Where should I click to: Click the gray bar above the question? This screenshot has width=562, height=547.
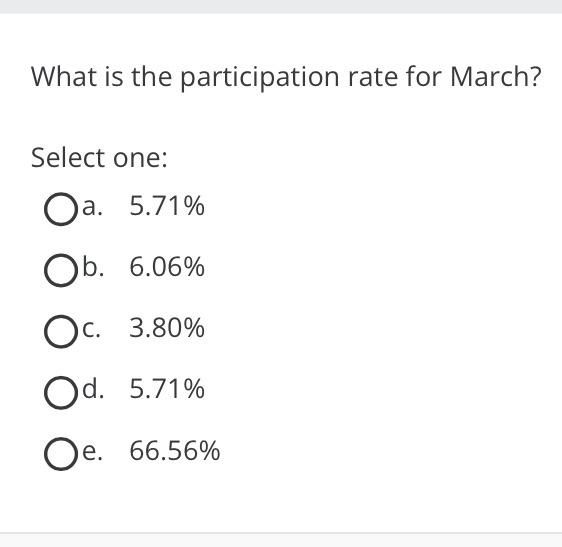click(281, 7)
